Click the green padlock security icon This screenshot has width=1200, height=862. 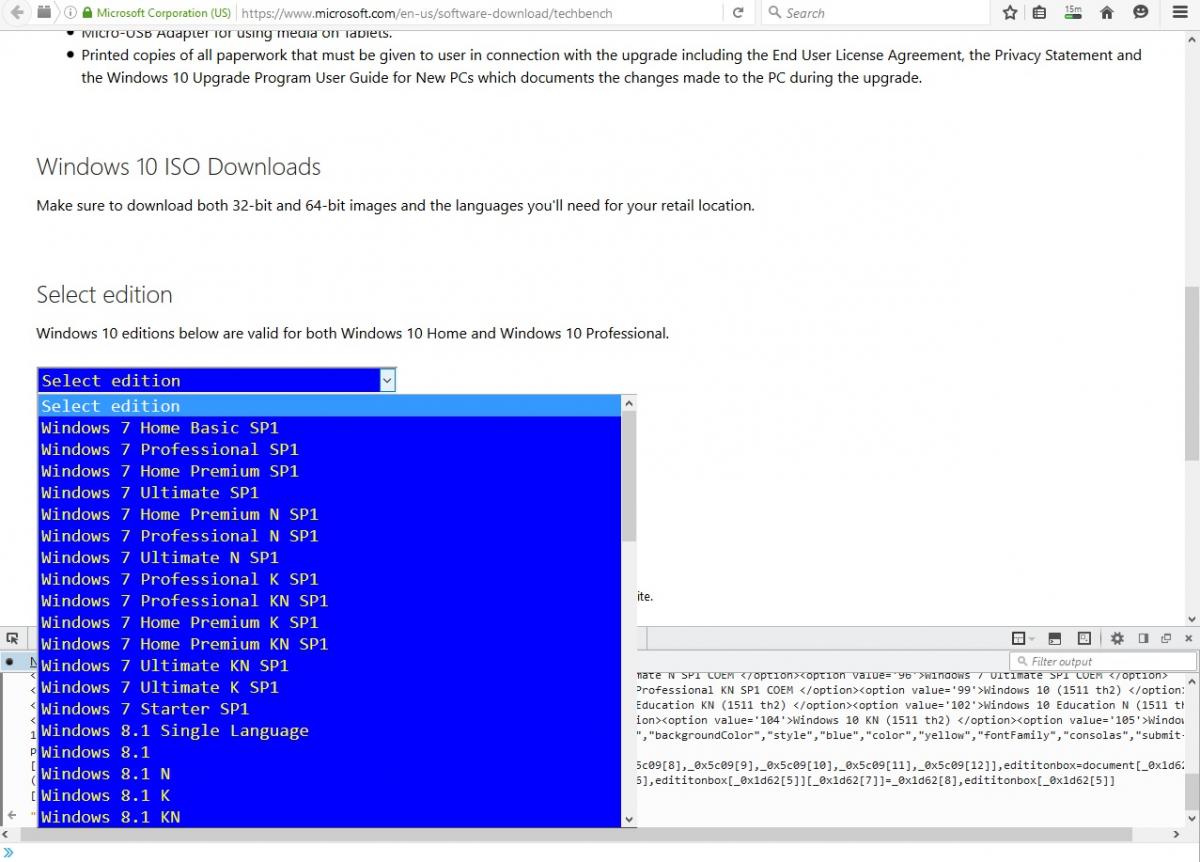coord(87,13)
